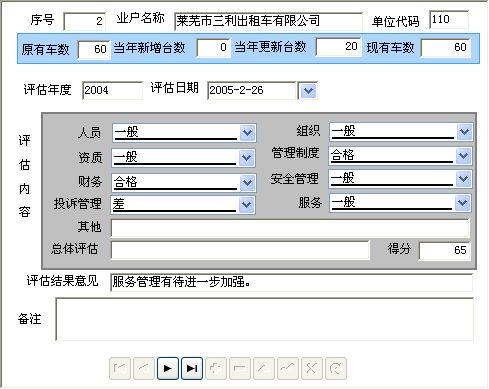Click the refresh data button
The width and height of the screenshot is (489, 389).
(x=336, y=368)
